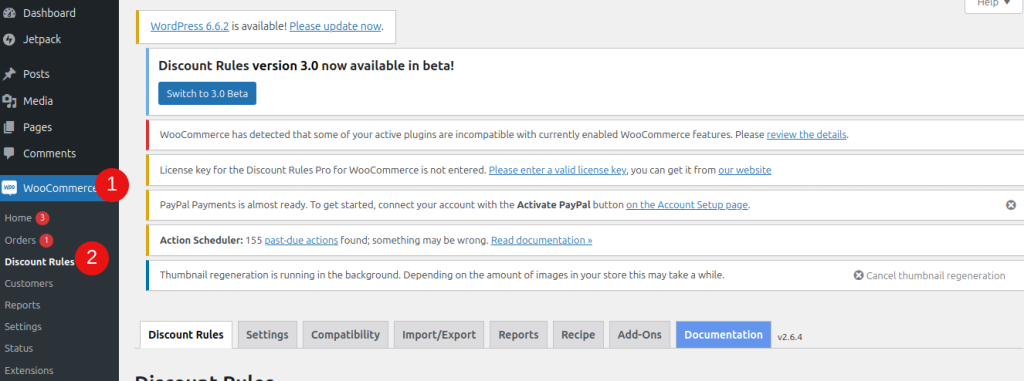Open WooCommerce Customers submenu item
Image resolution: width=1024 pixels, height=381 pixels.
[29, 284]
